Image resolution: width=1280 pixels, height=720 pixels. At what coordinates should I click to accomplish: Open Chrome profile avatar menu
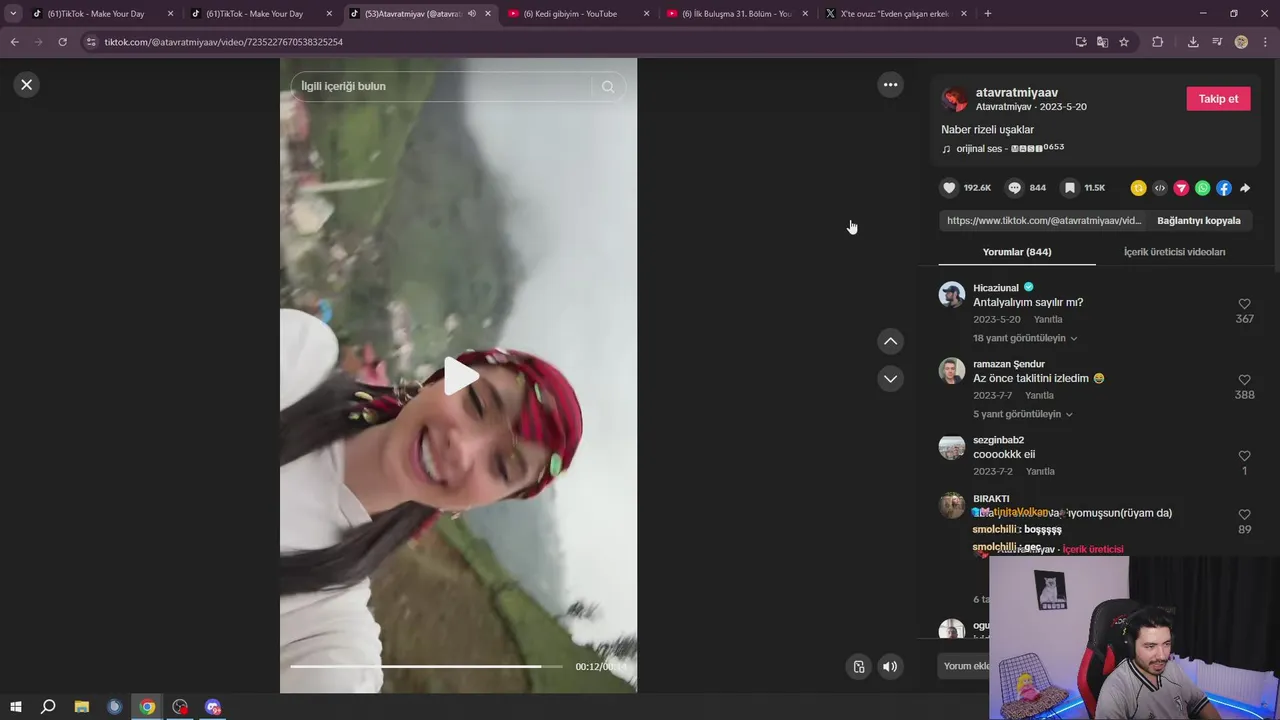pos(1241,42)
